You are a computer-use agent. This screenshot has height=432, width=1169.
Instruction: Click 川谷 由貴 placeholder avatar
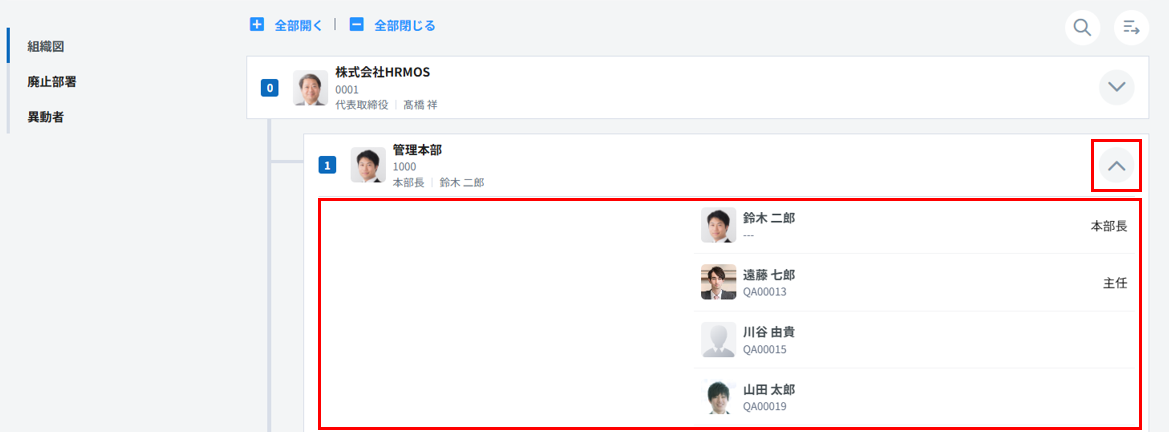tap(718, 340)
